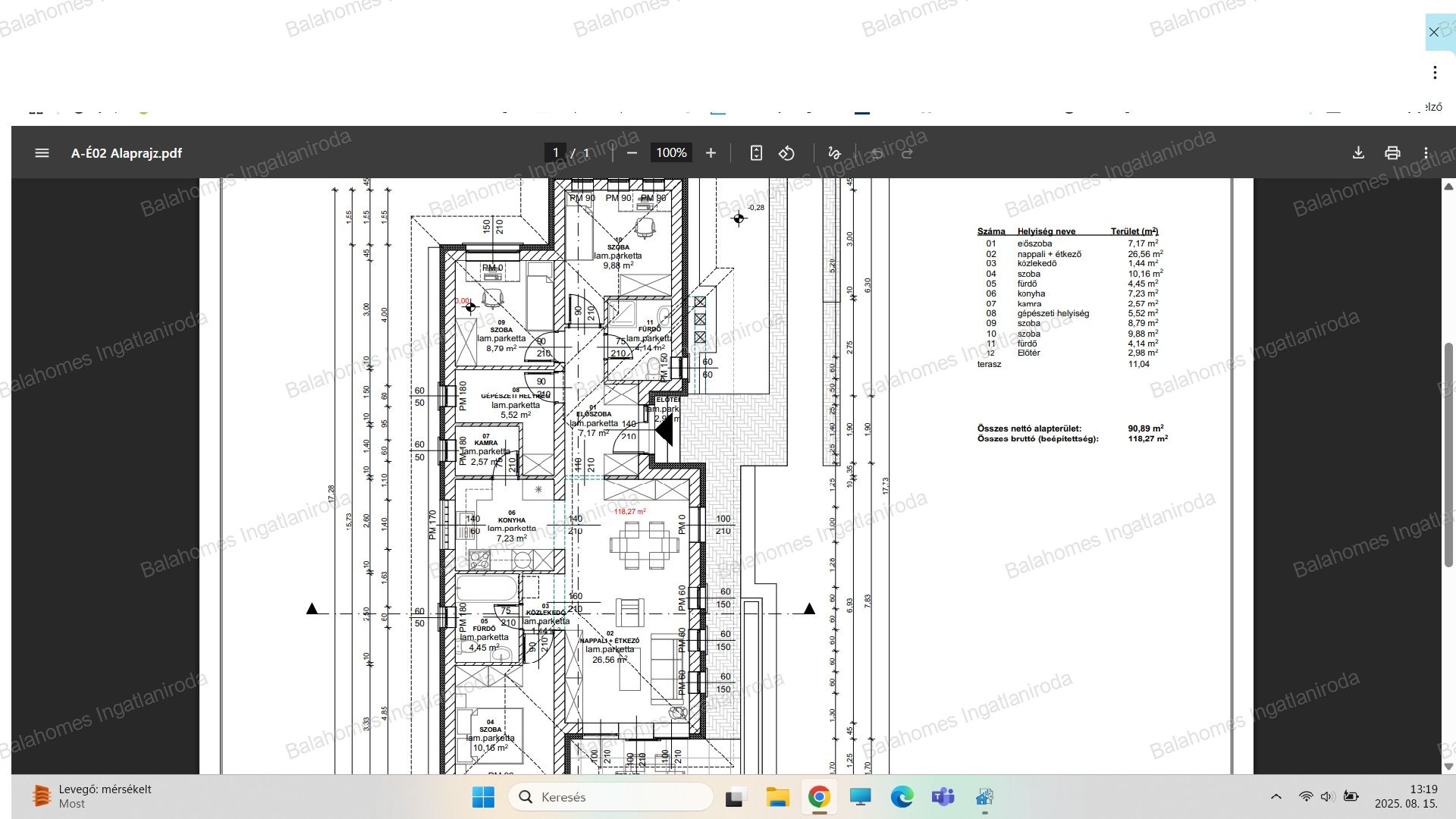This screenshot has height=819, width=1456.
Task: Open the volume control
Action: pyautogui.click(x=1327, y=796)
